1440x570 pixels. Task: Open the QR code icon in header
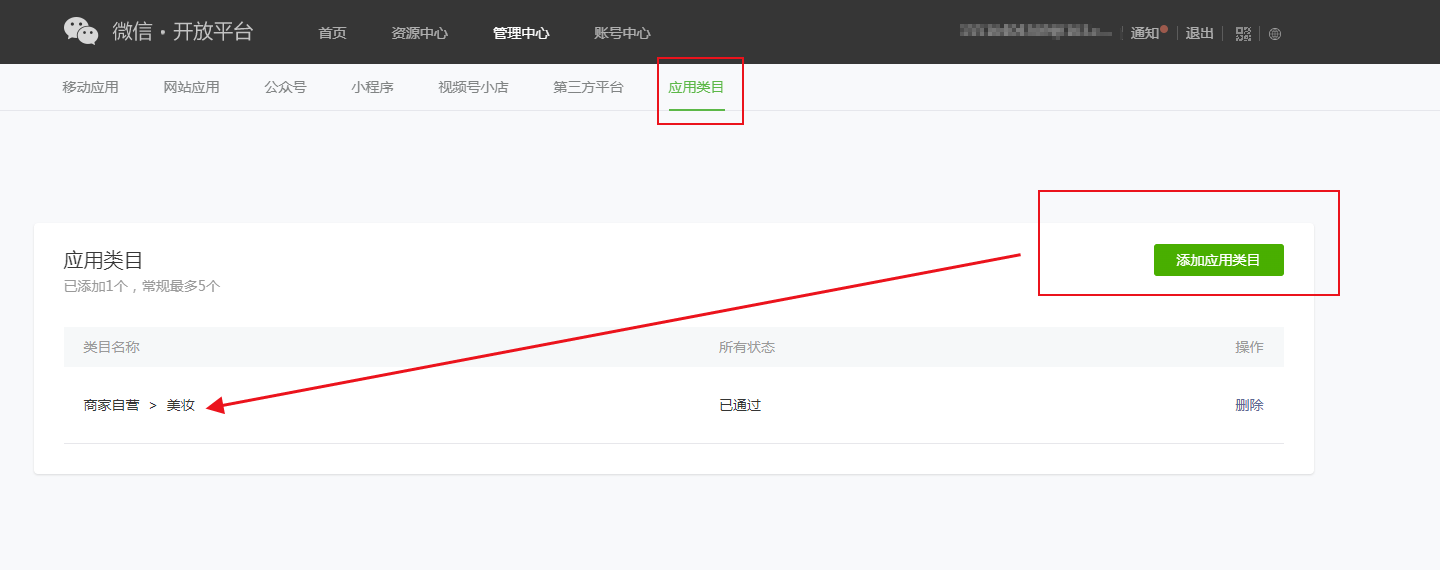point(1243,34)
